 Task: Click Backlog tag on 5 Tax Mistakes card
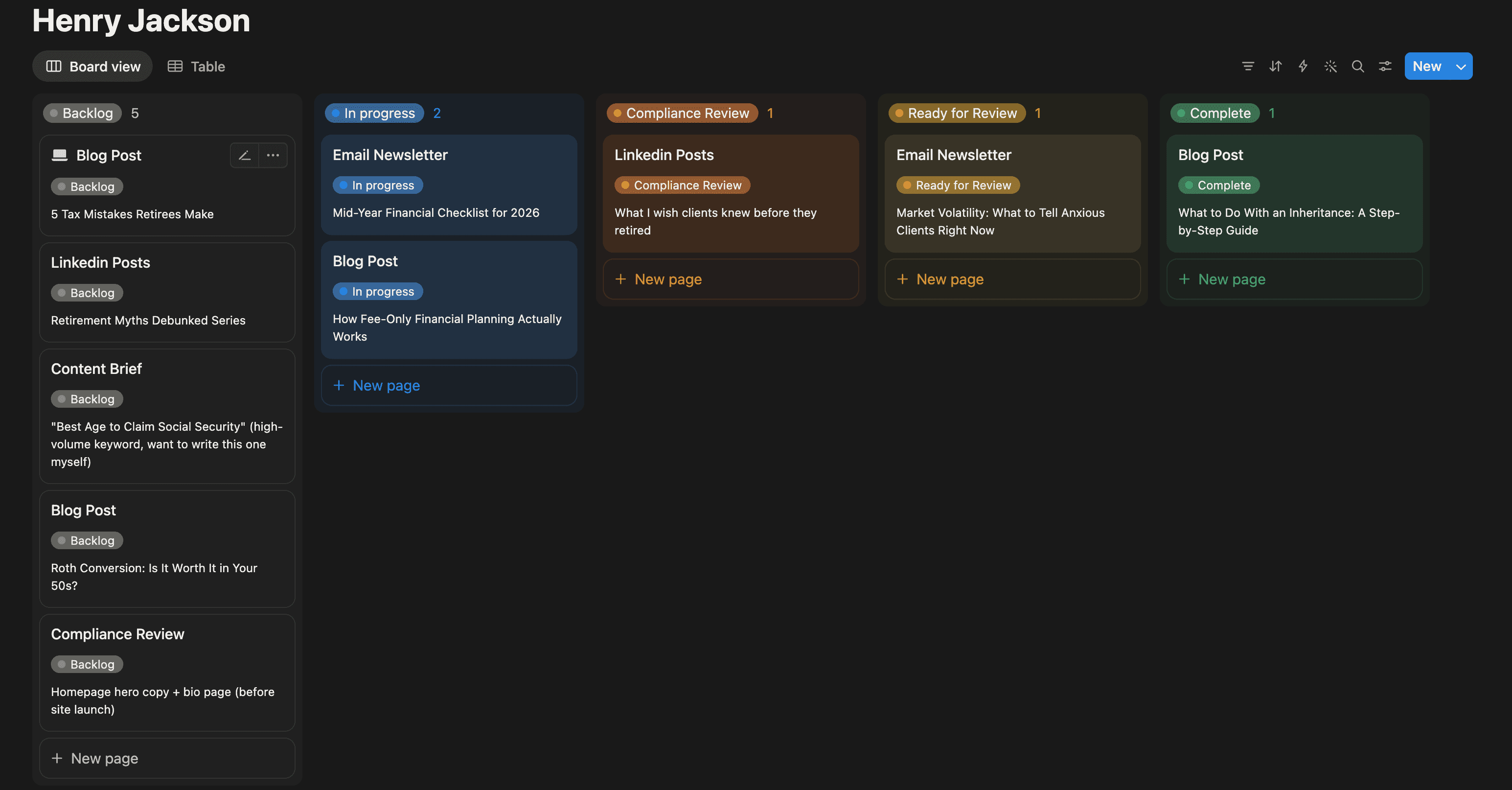pyautogui.click(x=87, y=186)
